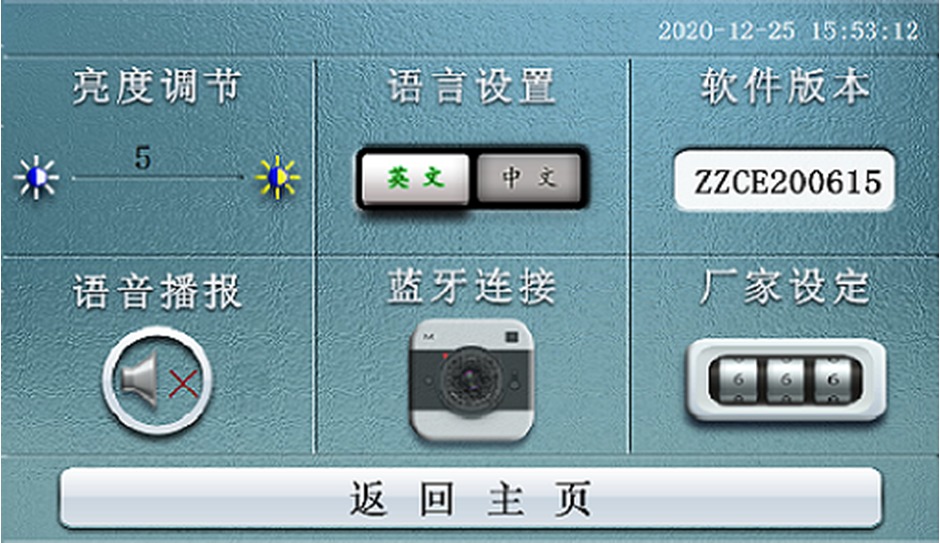Select 中文 language option
The width and height of the screenshot is (940, 543).
(x=529, y=178)
